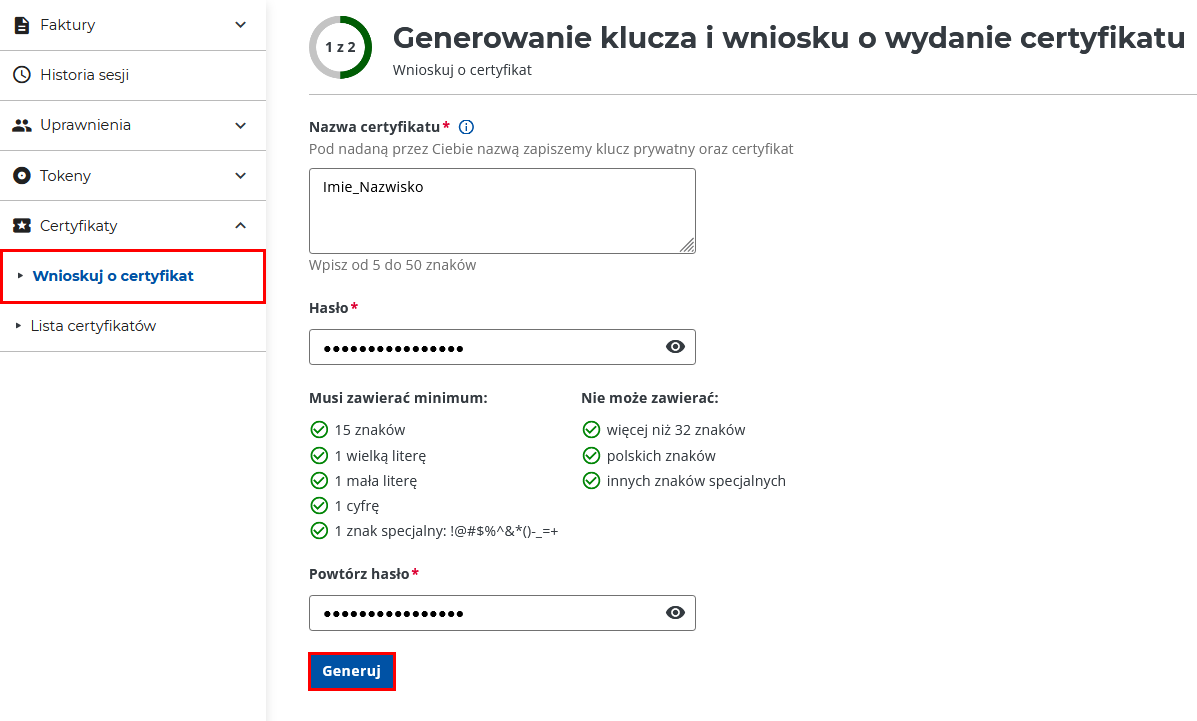Click the 1 z 2 progress indicator
This screenshot has width=1197, height=721.
[340, 47]
